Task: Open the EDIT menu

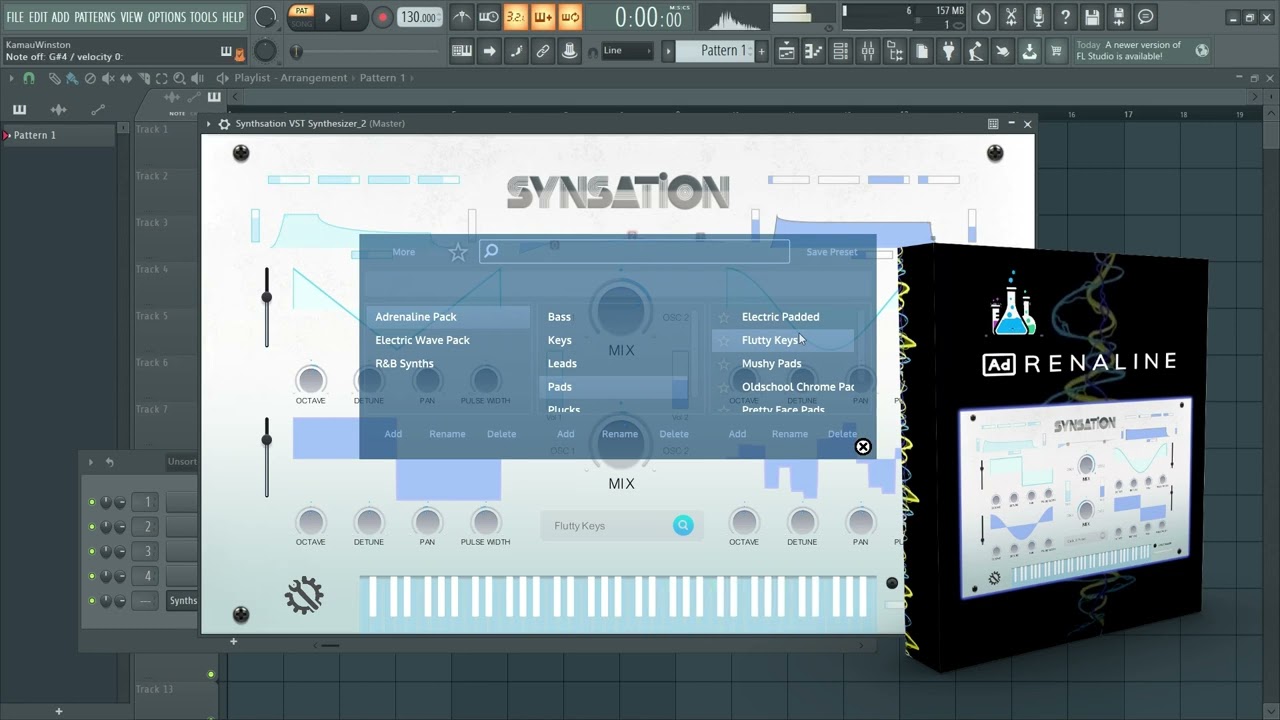Action: 38,17
